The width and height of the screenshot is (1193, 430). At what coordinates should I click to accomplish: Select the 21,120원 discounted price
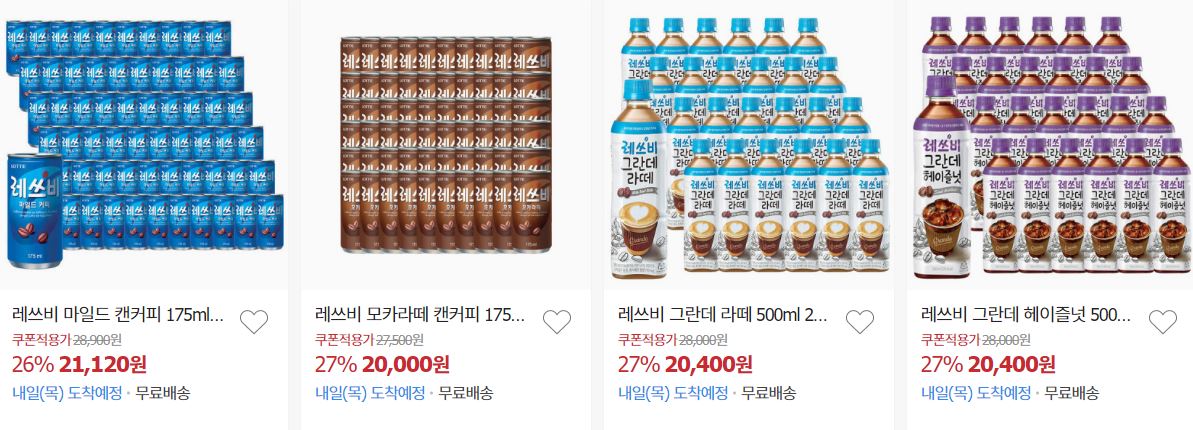click(103, 365)
